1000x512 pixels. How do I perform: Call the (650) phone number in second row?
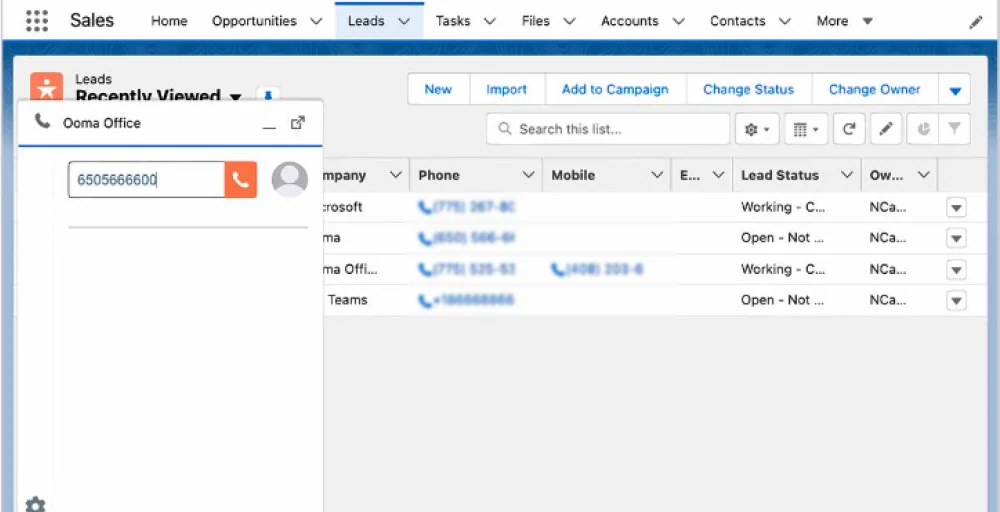pos(466,238)
